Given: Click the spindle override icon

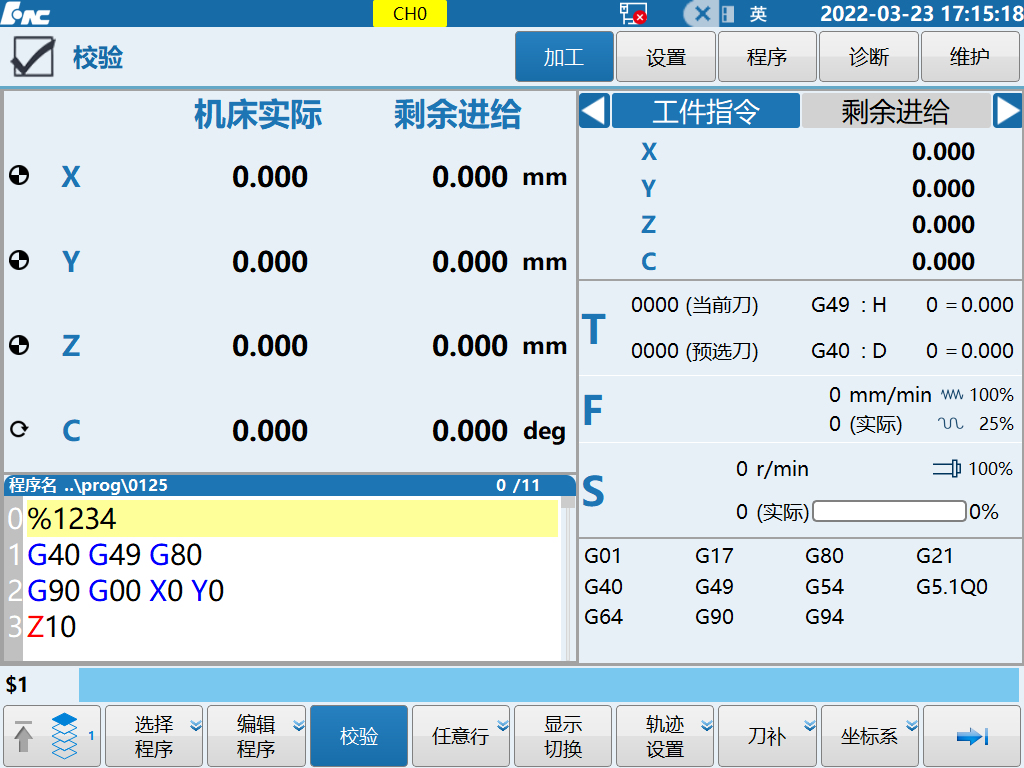Looking at the screenshot, I should (x=946, y=468).
